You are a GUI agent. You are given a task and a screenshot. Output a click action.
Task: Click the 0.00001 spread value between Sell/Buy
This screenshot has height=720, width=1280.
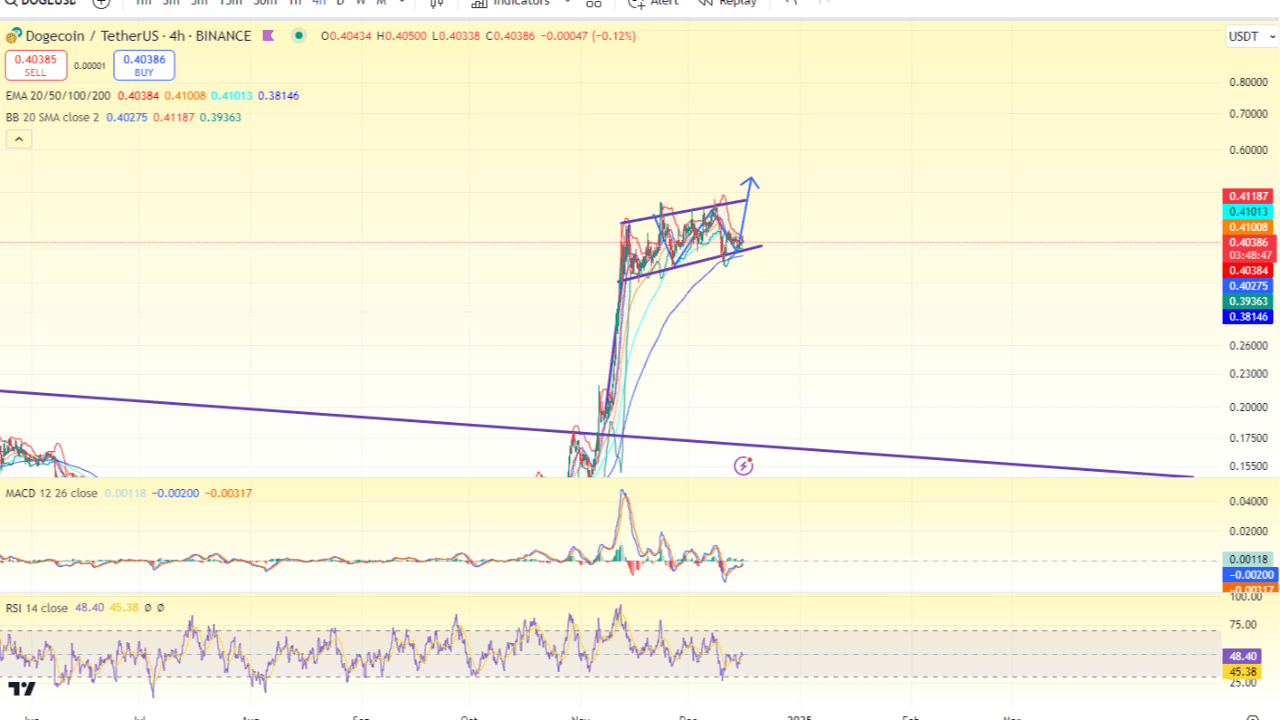90,66
